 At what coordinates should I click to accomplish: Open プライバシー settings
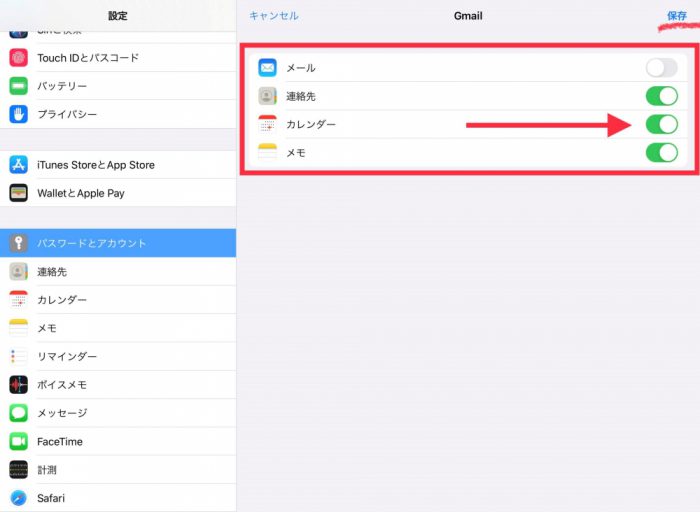point(118,114)
